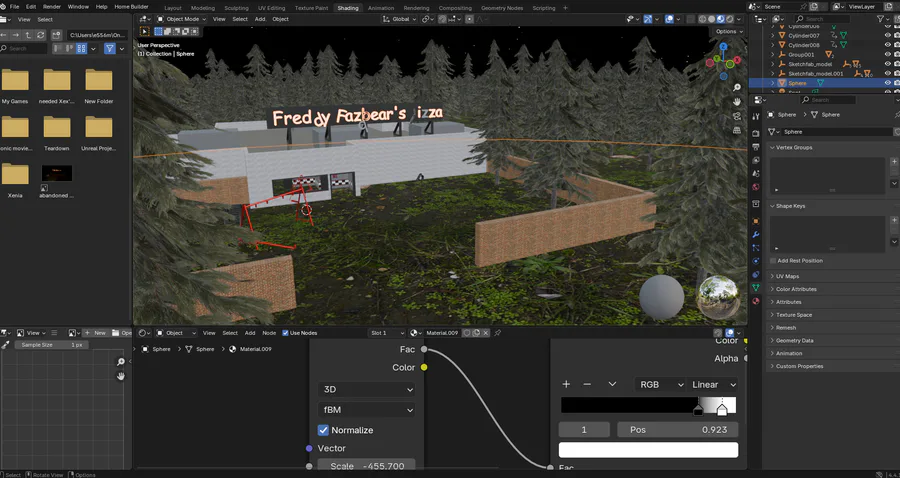900x478 pixels.
Task: Switch to rendered viewport shading
Action: tap(729, 19)
